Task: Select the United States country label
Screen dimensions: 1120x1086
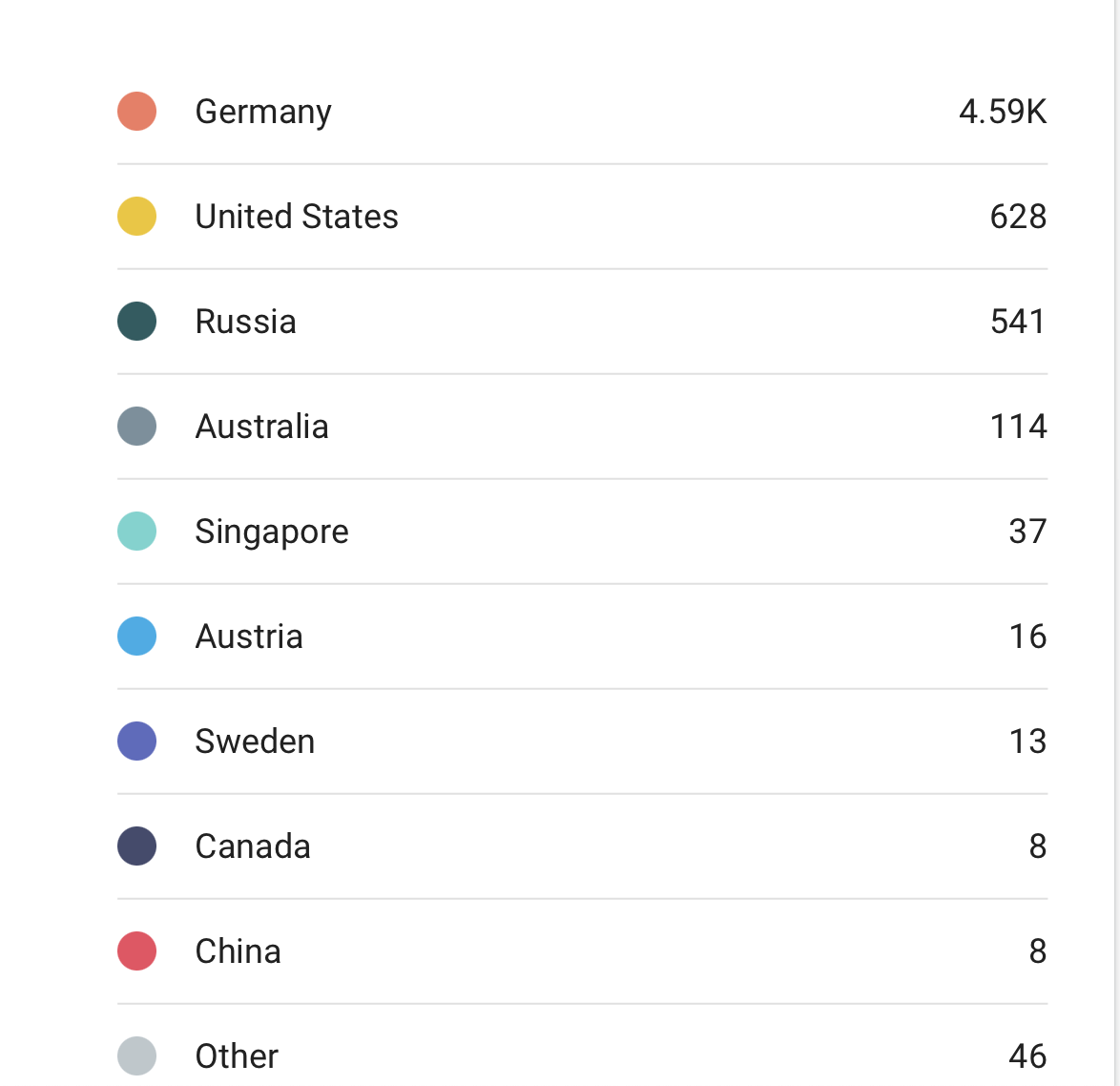Action: [x=297, y=217]
